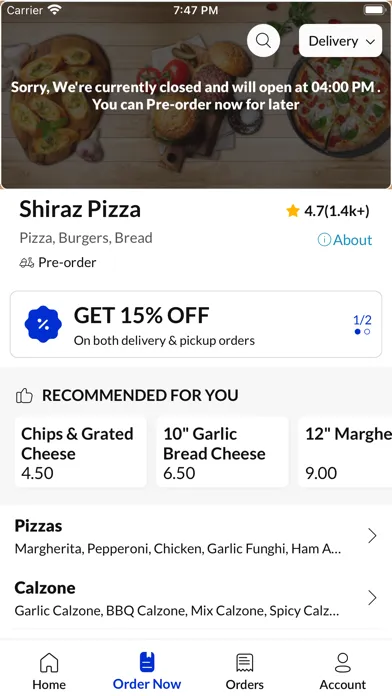Expand the Pizzas category chevron
This screenshot has width=392, height=696.
[372, 536]
